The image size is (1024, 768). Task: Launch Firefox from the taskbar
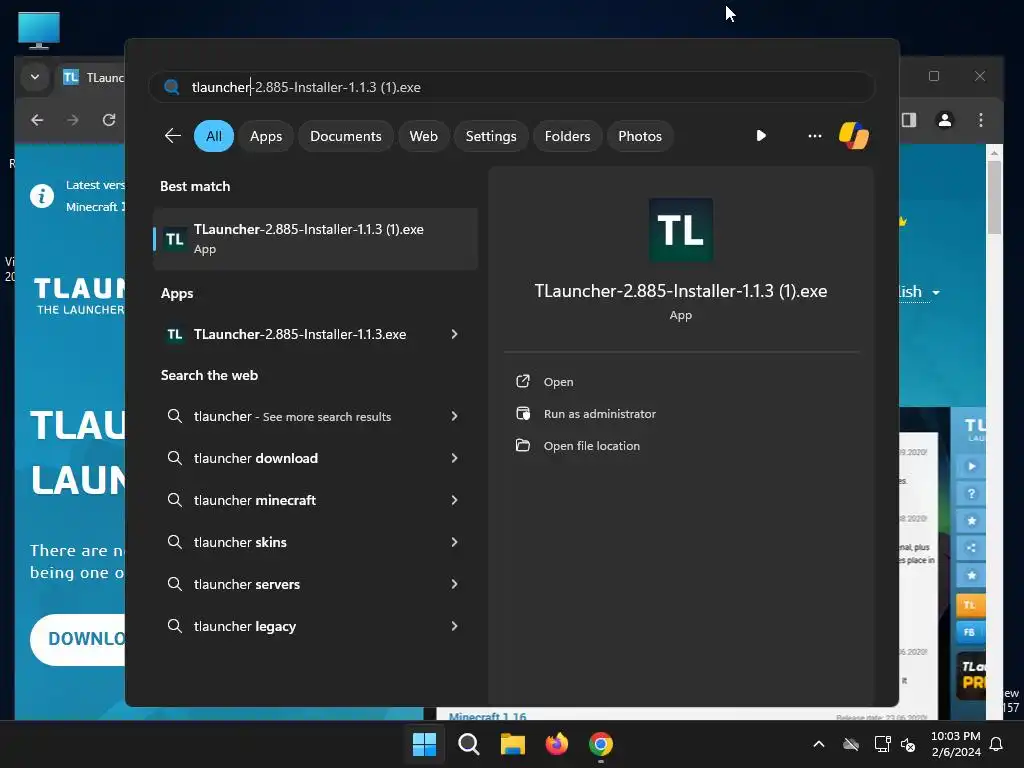tap(556, 744)
